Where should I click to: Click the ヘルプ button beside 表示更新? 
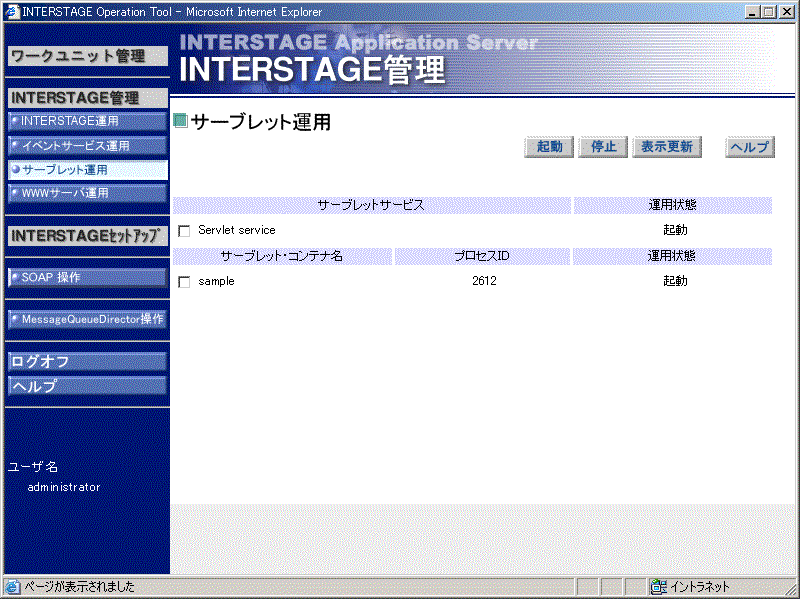[749, 147]
